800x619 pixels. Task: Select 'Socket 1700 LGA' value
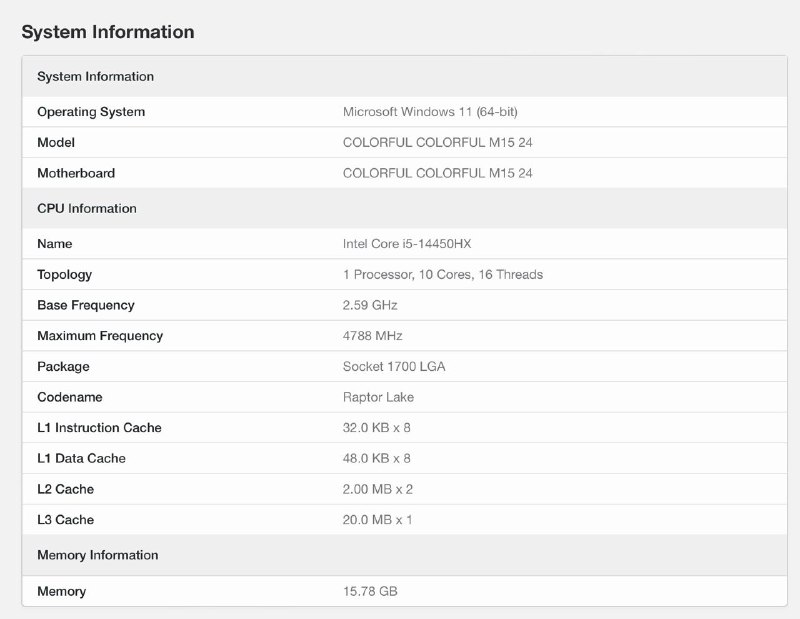click(394, 366)
